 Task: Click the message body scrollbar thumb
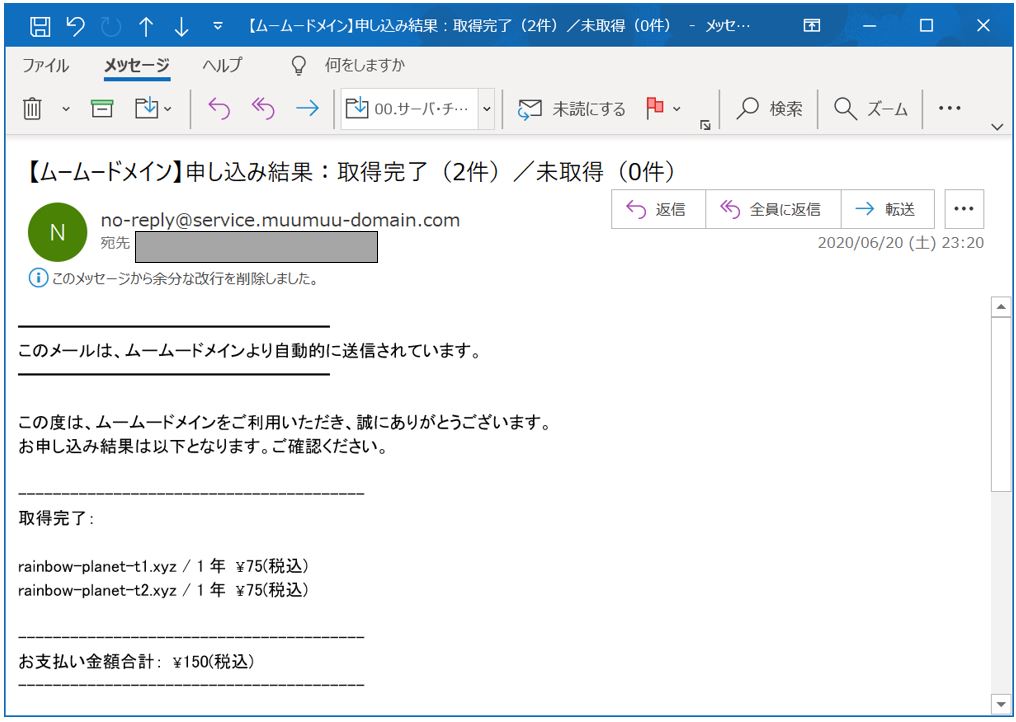pyautogui.click(x=1001, y=404)
